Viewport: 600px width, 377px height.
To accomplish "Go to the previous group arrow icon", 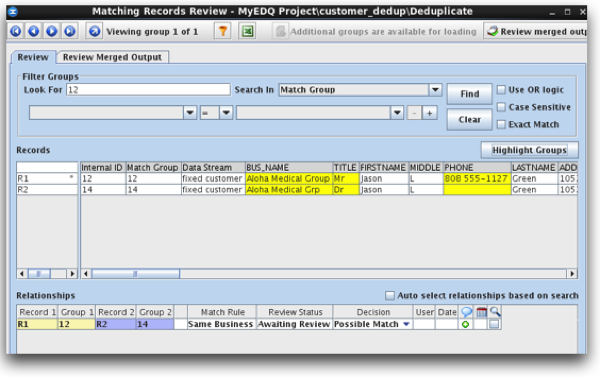I will point(34,31).
